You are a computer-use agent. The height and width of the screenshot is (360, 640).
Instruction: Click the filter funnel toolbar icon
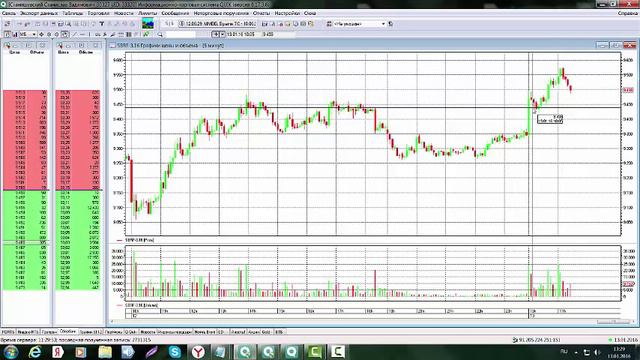pyautogui.click(x=102, y=24)
